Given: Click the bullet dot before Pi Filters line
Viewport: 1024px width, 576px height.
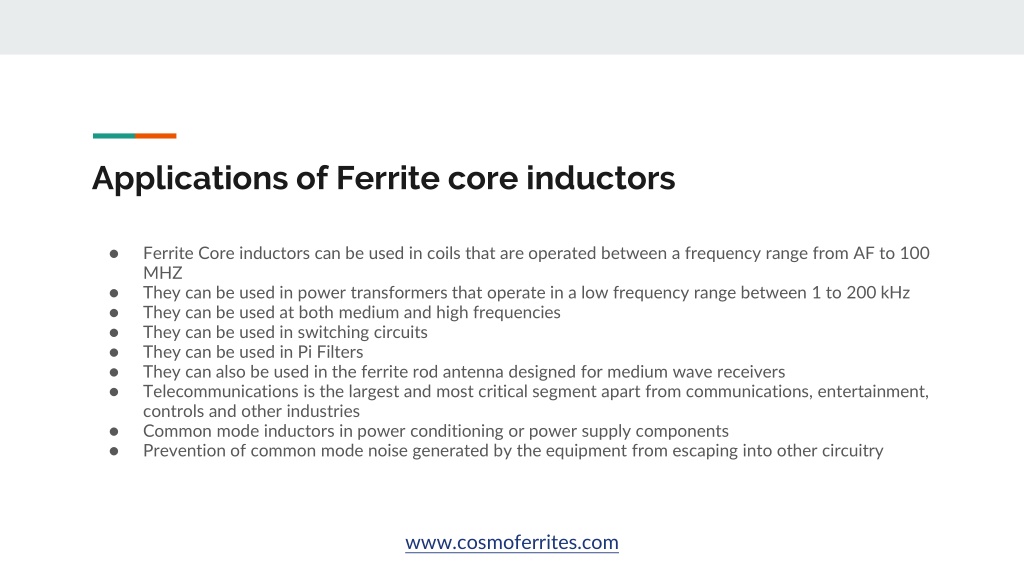Looking at the screenshot, I should tap(114, 353).
